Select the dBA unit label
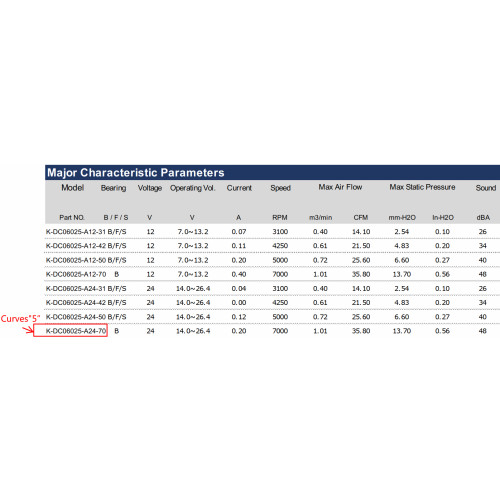The image size is (500, 500). pyautogui.click(x=483, y=217)
